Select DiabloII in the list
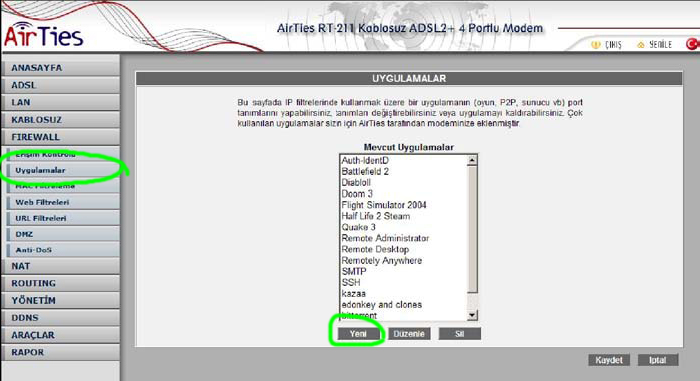Screen dimensions: 700x381 [x=403, y=183]
